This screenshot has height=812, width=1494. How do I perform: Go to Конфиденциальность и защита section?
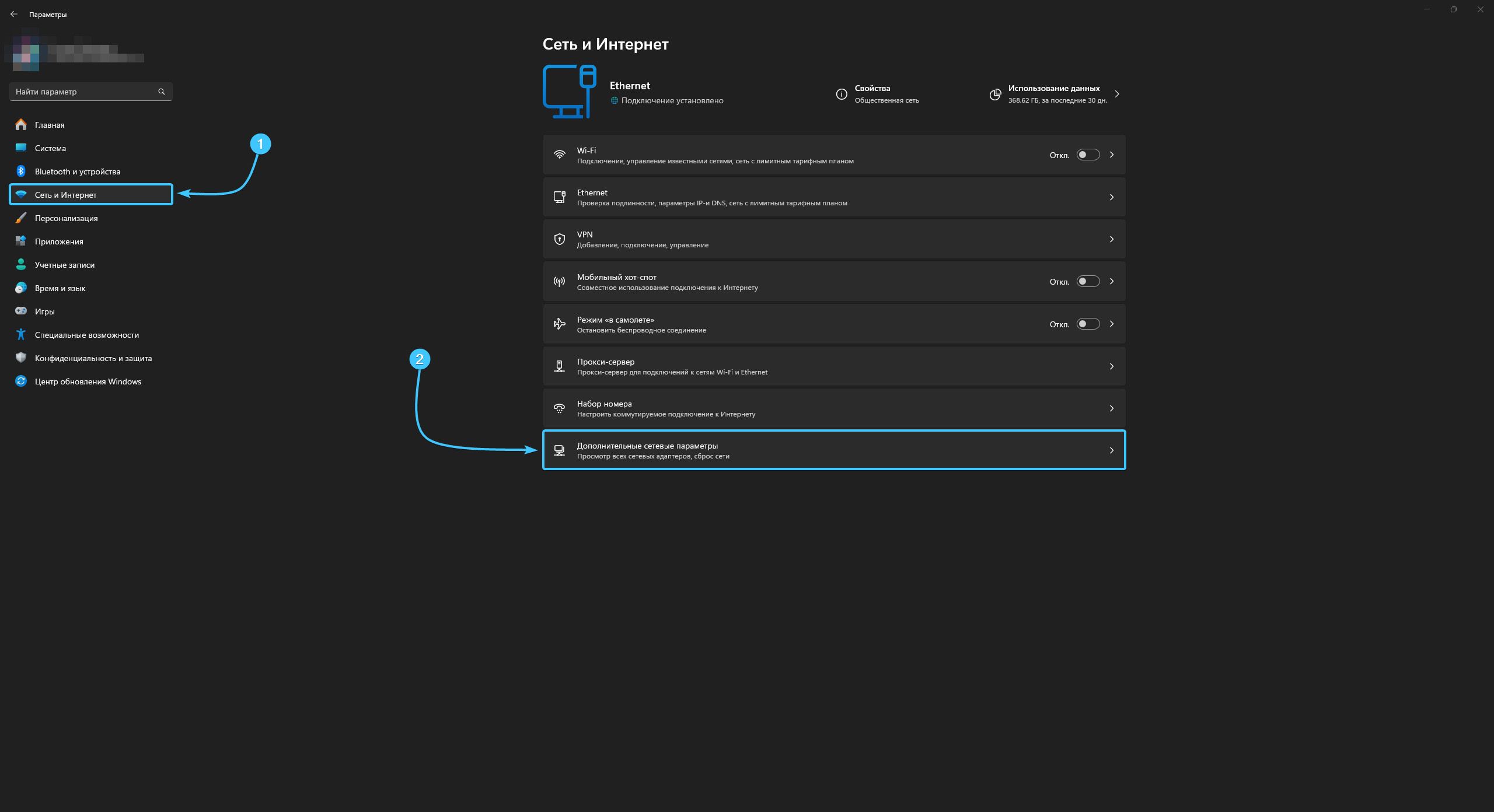[93, 358]
